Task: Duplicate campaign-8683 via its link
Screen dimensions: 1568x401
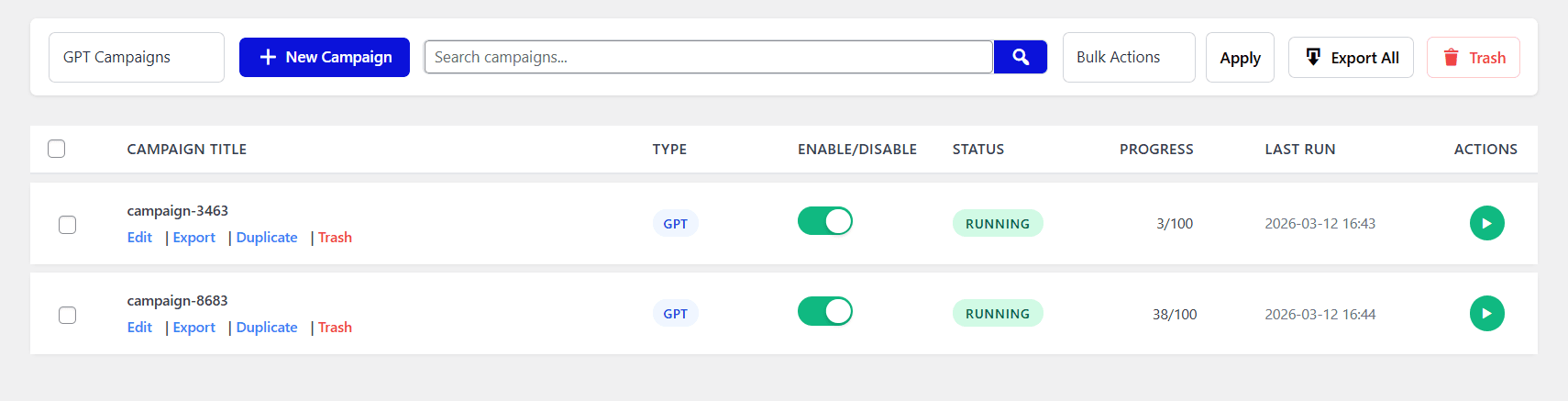Action: (267, 328)
